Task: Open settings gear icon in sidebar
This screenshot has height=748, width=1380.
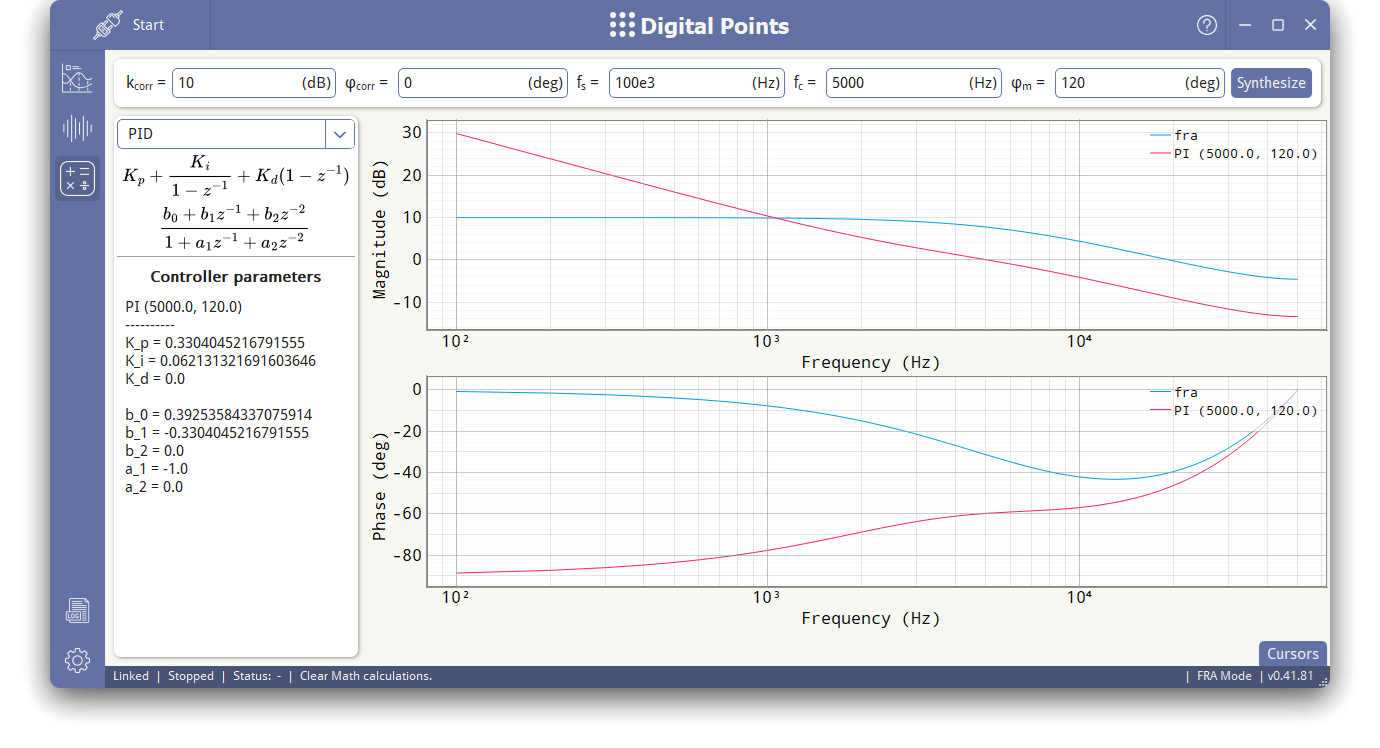Action: coord(77,660)
